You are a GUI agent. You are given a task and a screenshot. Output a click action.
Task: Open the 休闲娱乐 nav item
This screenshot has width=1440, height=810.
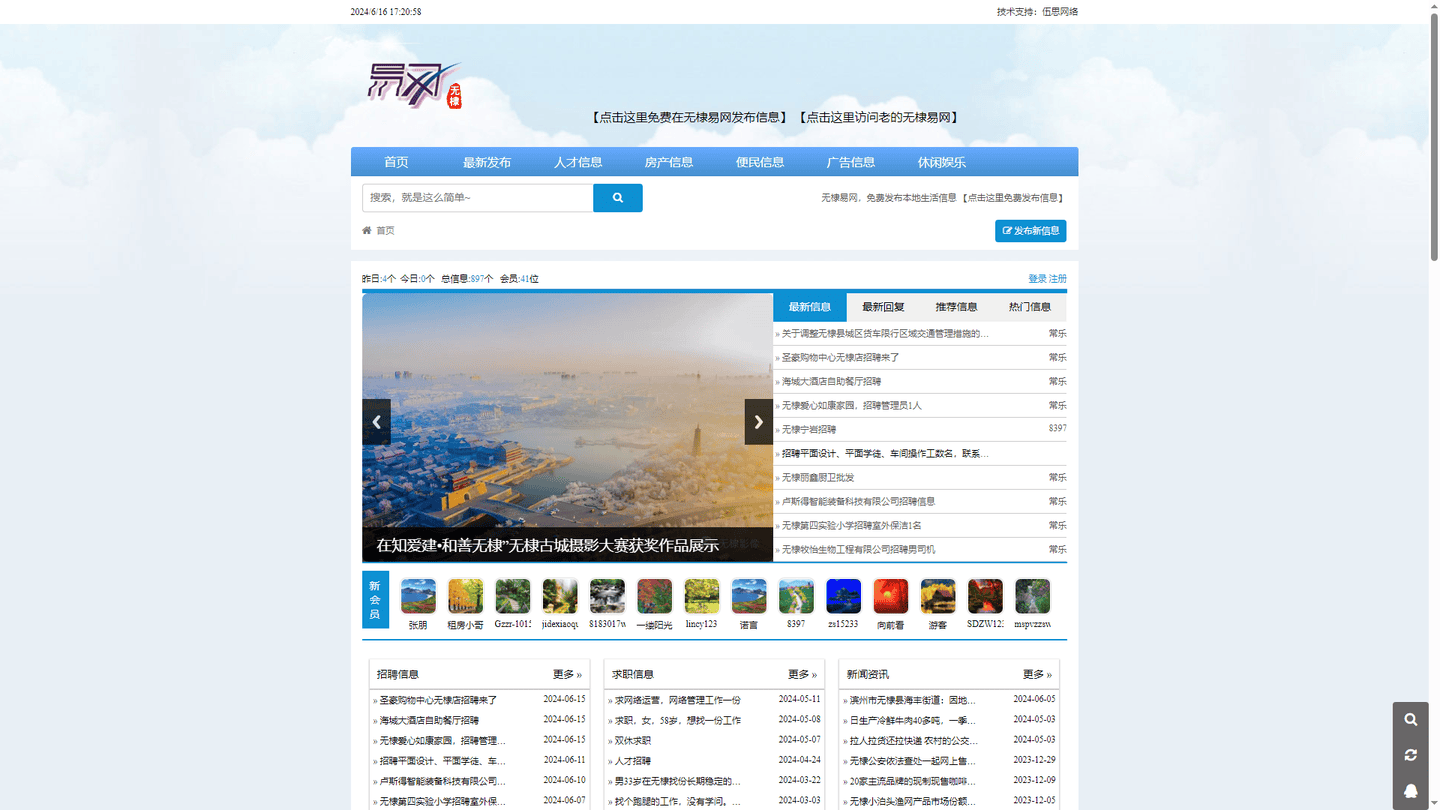[942, 162]
